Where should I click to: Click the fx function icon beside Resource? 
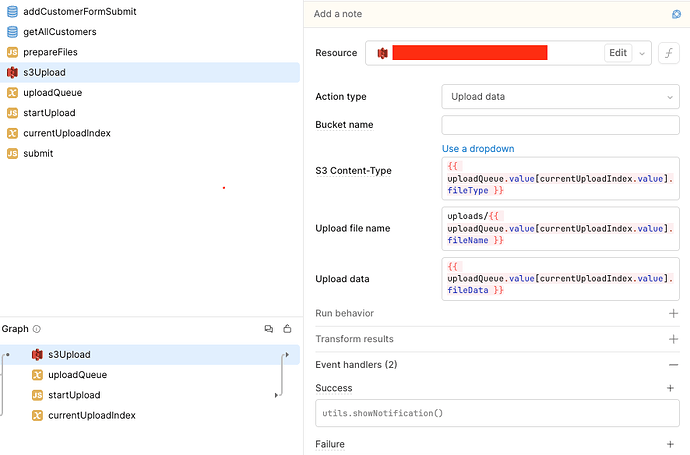point(668,53)
